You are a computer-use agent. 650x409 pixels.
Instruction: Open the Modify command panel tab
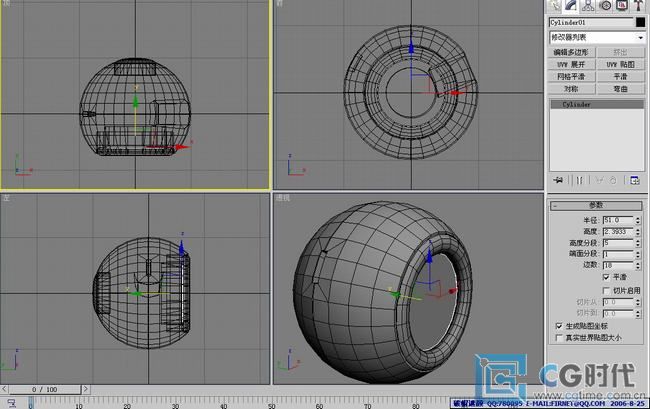(x=571, y=6)
